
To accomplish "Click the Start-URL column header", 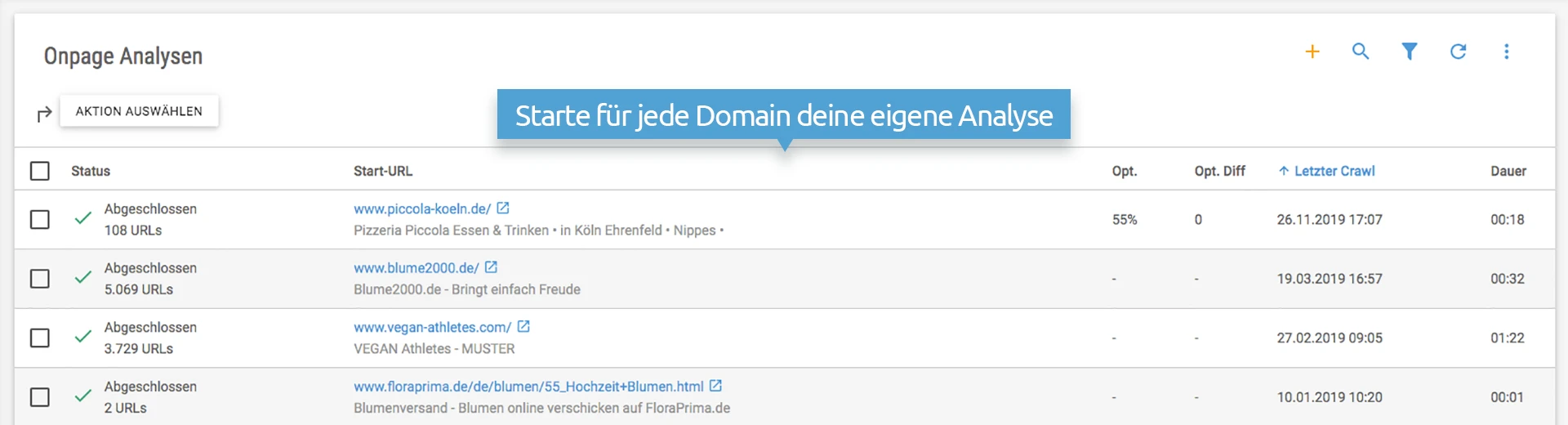I will (383, 171).
